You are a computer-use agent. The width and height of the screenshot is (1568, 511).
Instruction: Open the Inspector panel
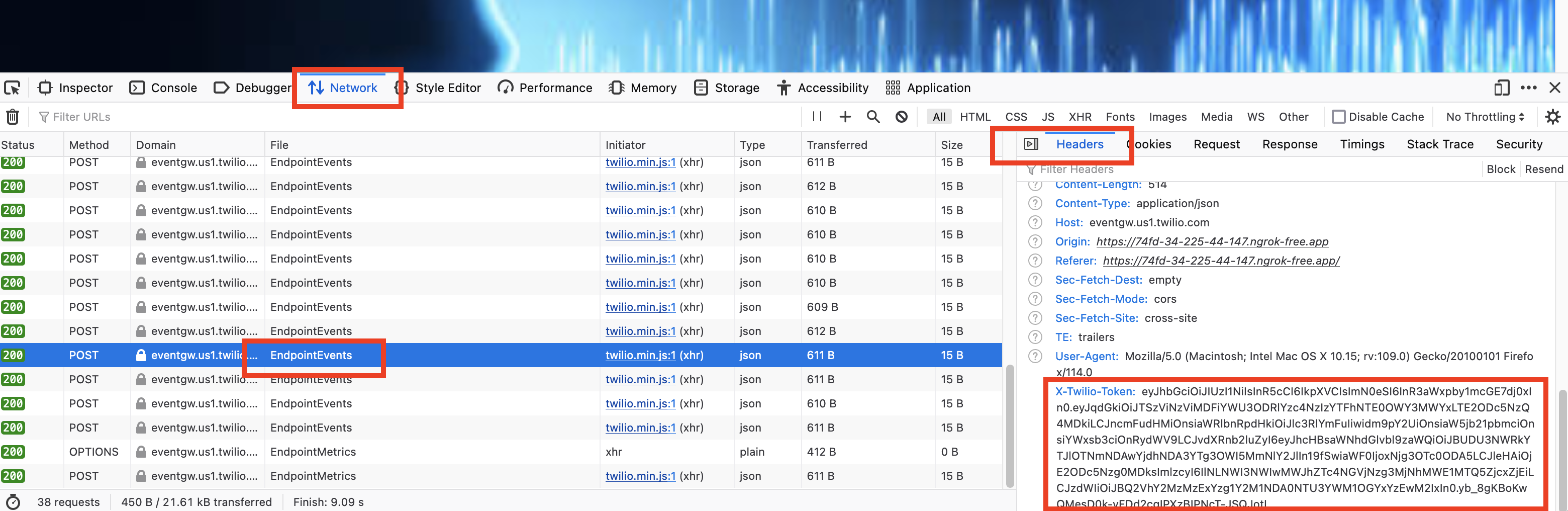click(x=75, y=88)
